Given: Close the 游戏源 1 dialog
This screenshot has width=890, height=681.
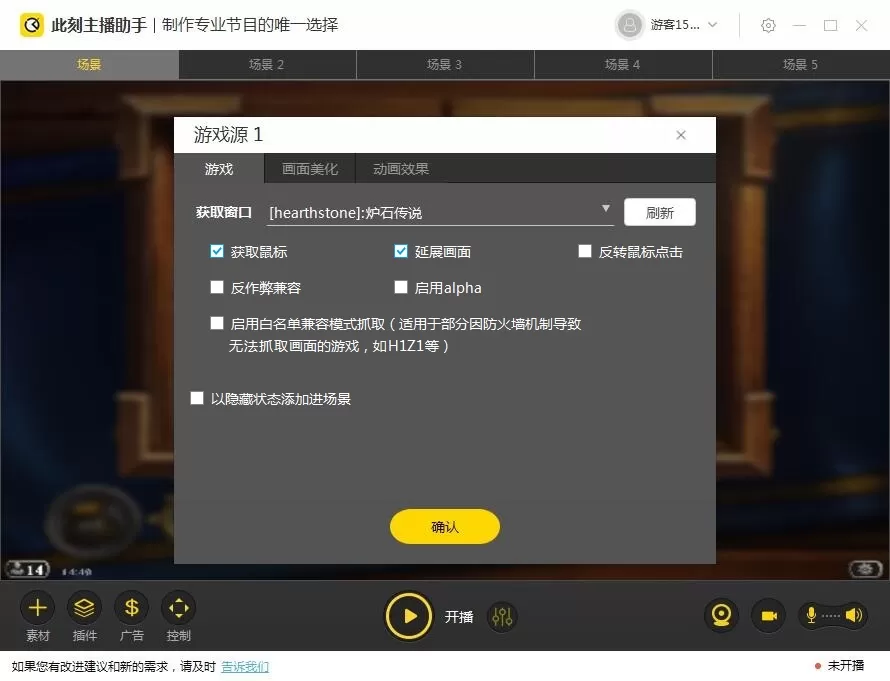Looking at the screenshot, I should (681, 135).
